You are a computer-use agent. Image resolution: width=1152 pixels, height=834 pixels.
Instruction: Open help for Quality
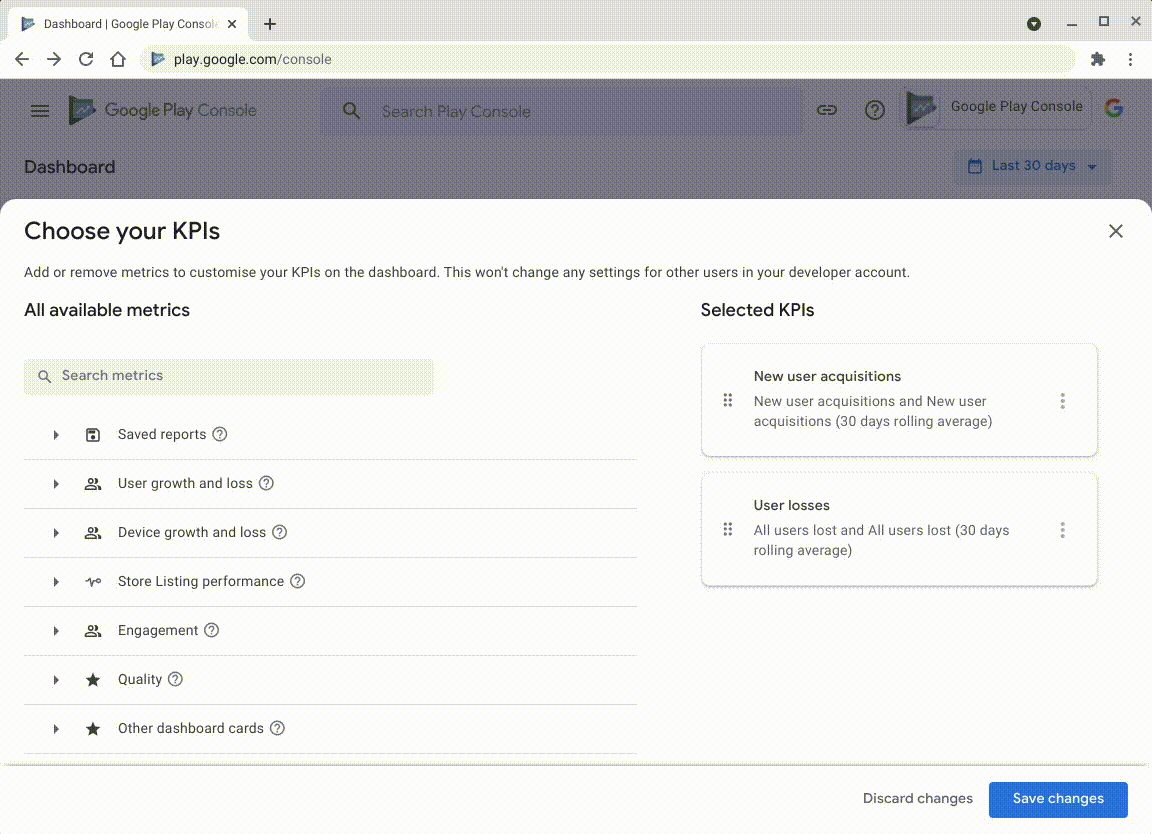point(175,680)
